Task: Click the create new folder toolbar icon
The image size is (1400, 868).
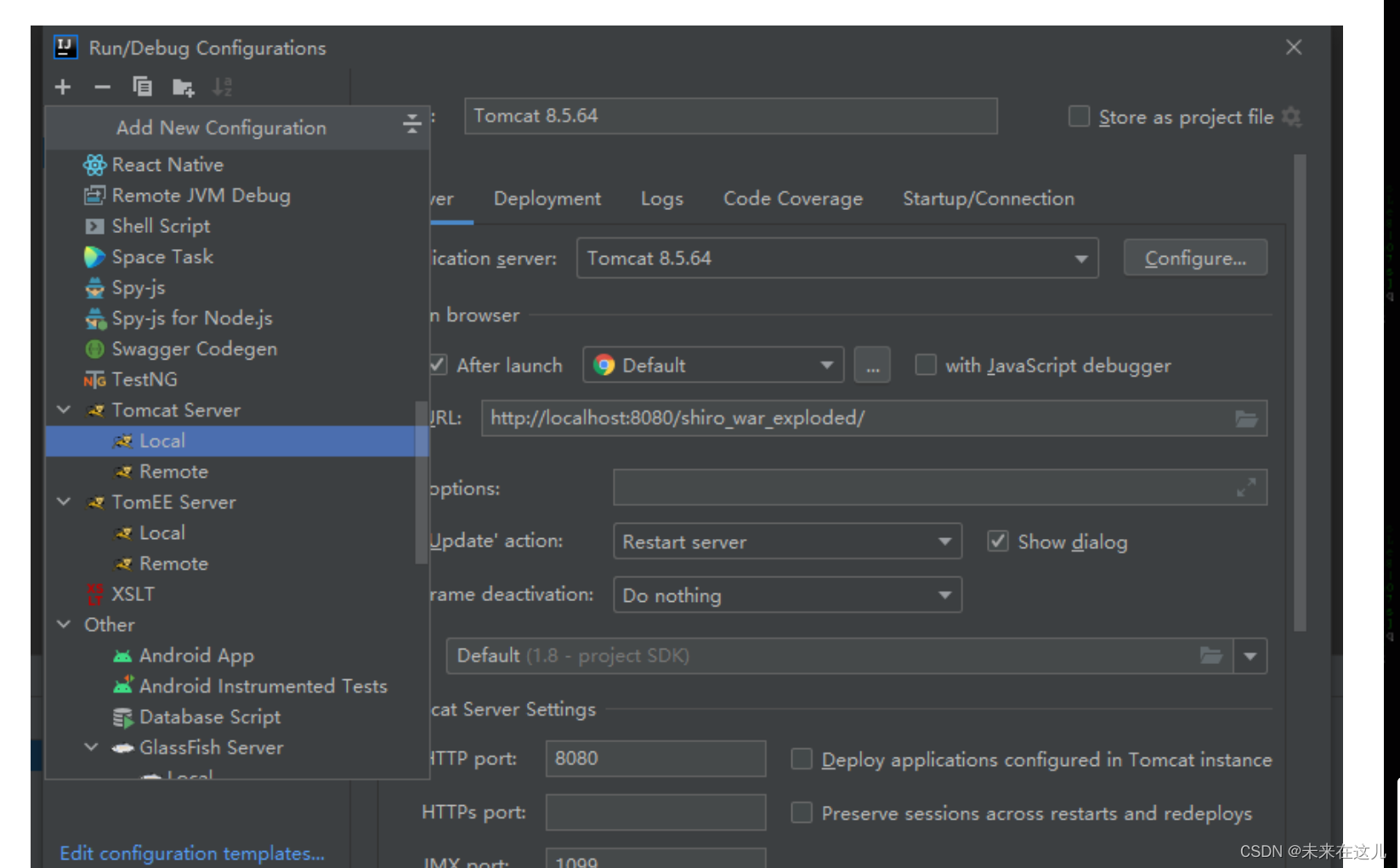Action: coord(183,86)
